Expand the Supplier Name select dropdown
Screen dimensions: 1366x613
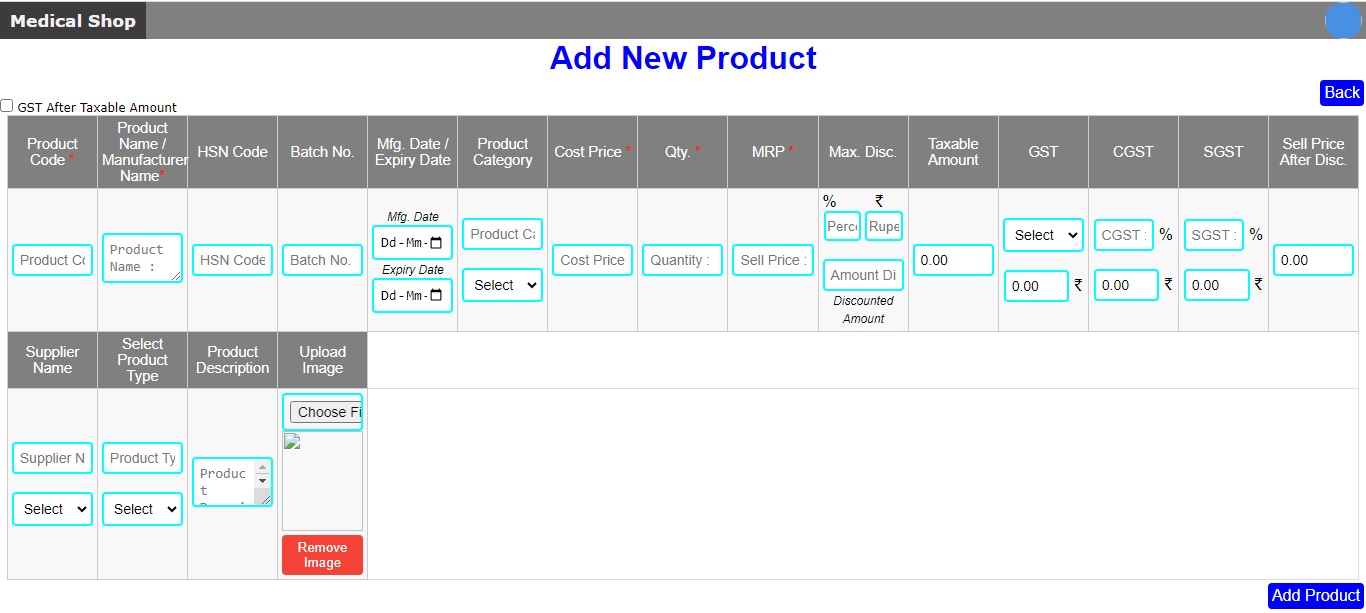pos(52,509)
